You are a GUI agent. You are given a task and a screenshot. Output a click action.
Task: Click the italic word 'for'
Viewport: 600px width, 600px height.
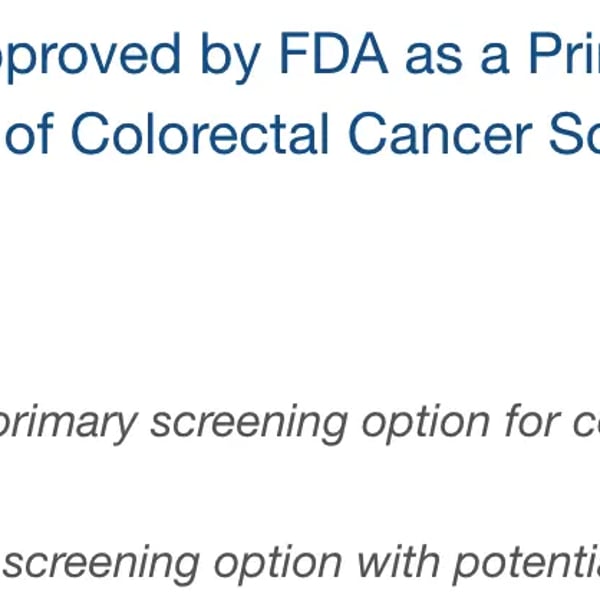[x=533, y=420]
